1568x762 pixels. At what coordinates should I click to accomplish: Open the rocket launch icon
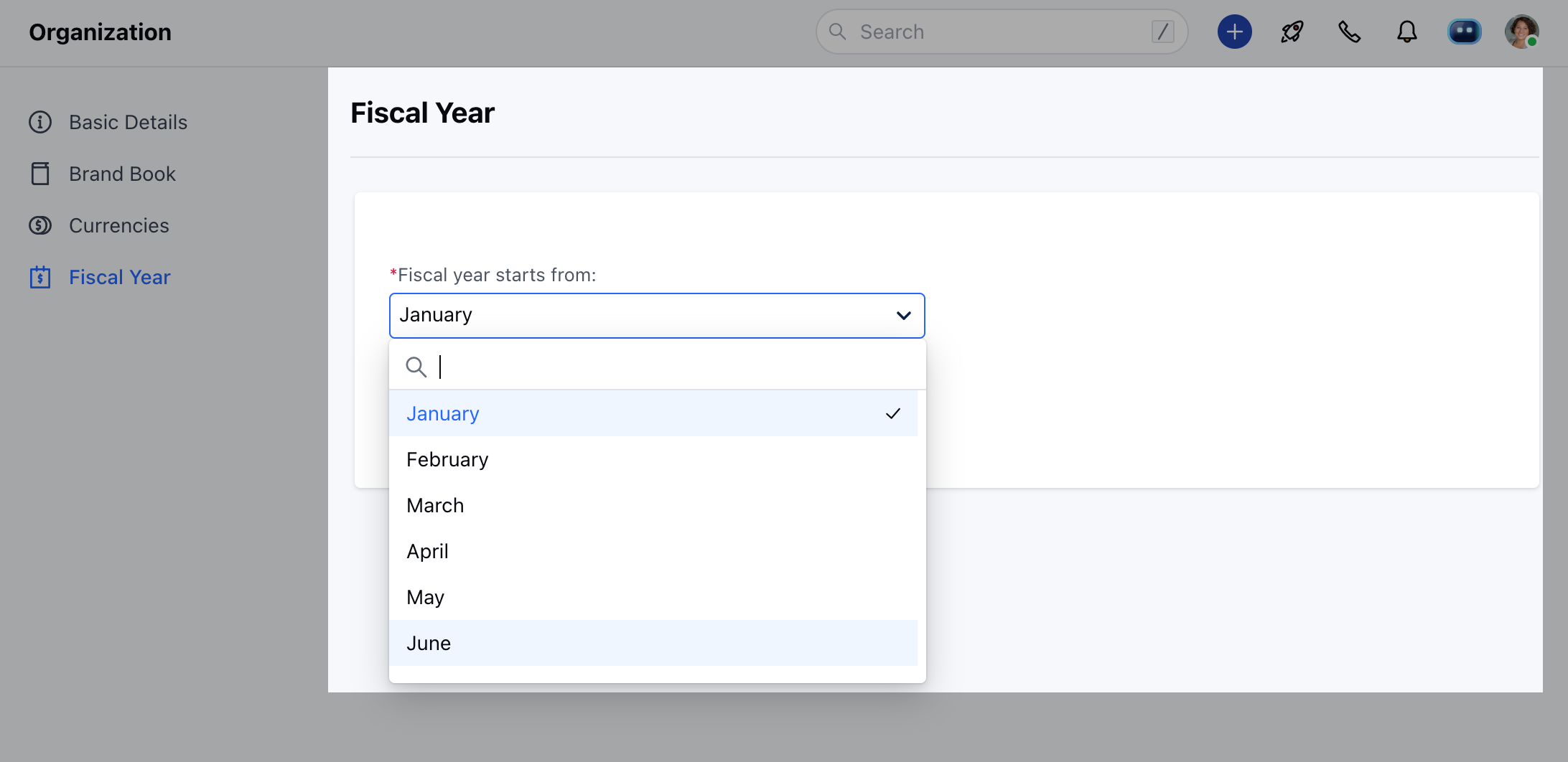(x=1292, y=32)
